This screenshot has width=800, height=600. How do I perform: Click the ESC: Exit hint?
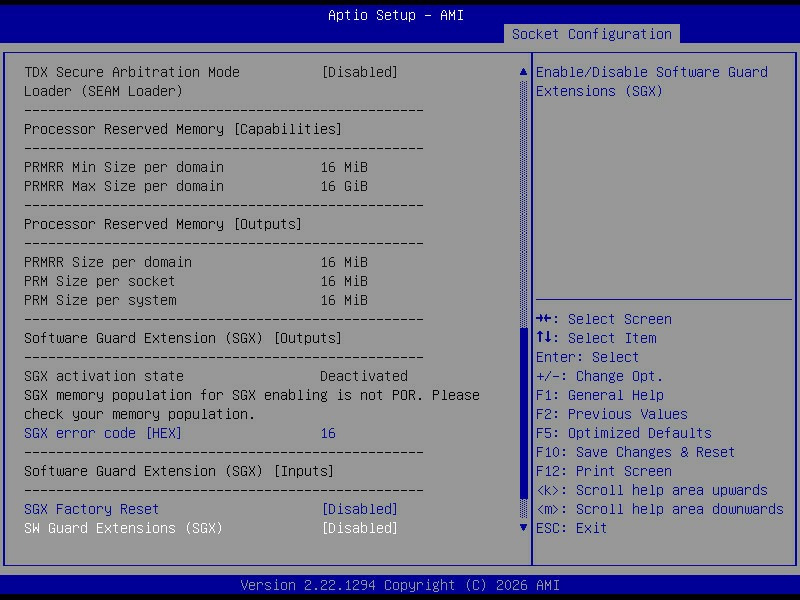571,528
